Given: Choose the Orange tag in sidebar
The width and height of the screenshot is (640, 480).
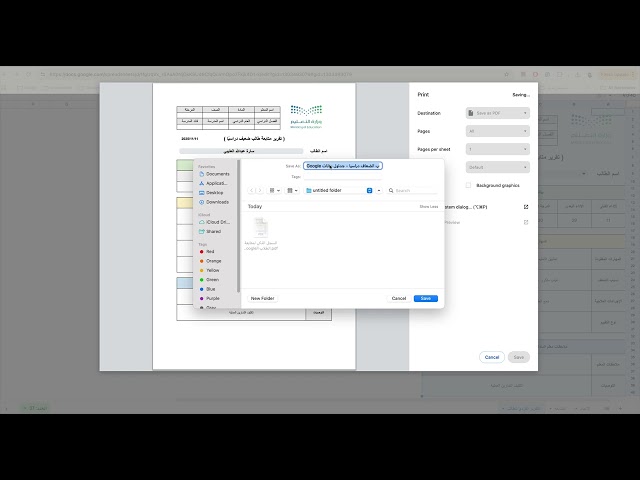Looking at the screenshot, I should (x=210, y=261).
